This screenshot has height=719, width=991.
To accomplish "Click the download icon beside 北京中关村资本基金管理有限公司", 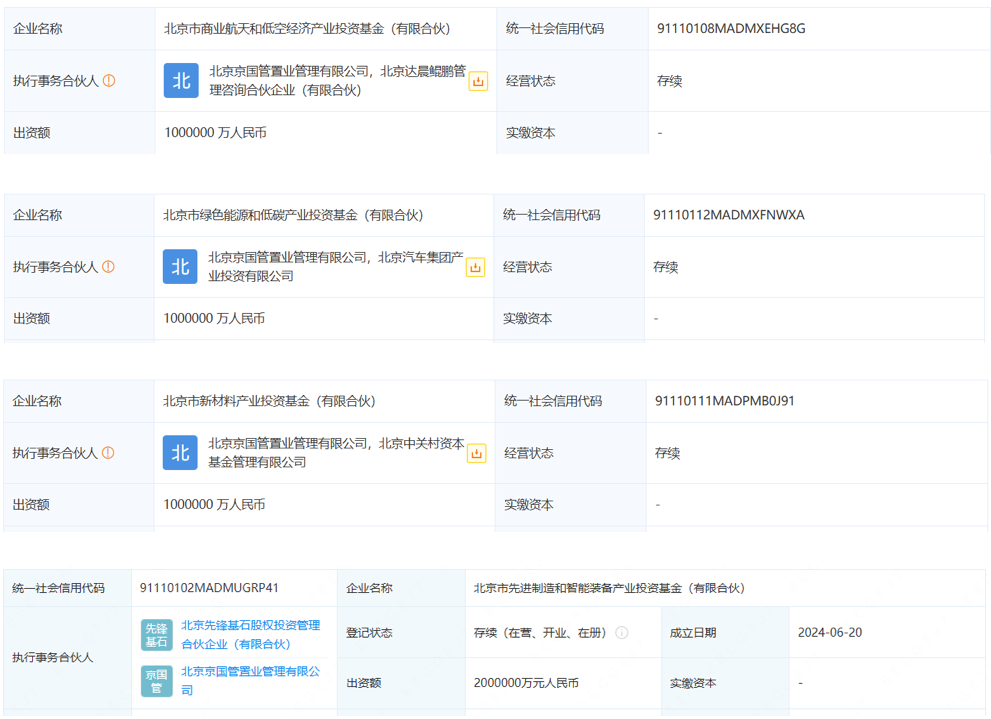I will [478, 452].
